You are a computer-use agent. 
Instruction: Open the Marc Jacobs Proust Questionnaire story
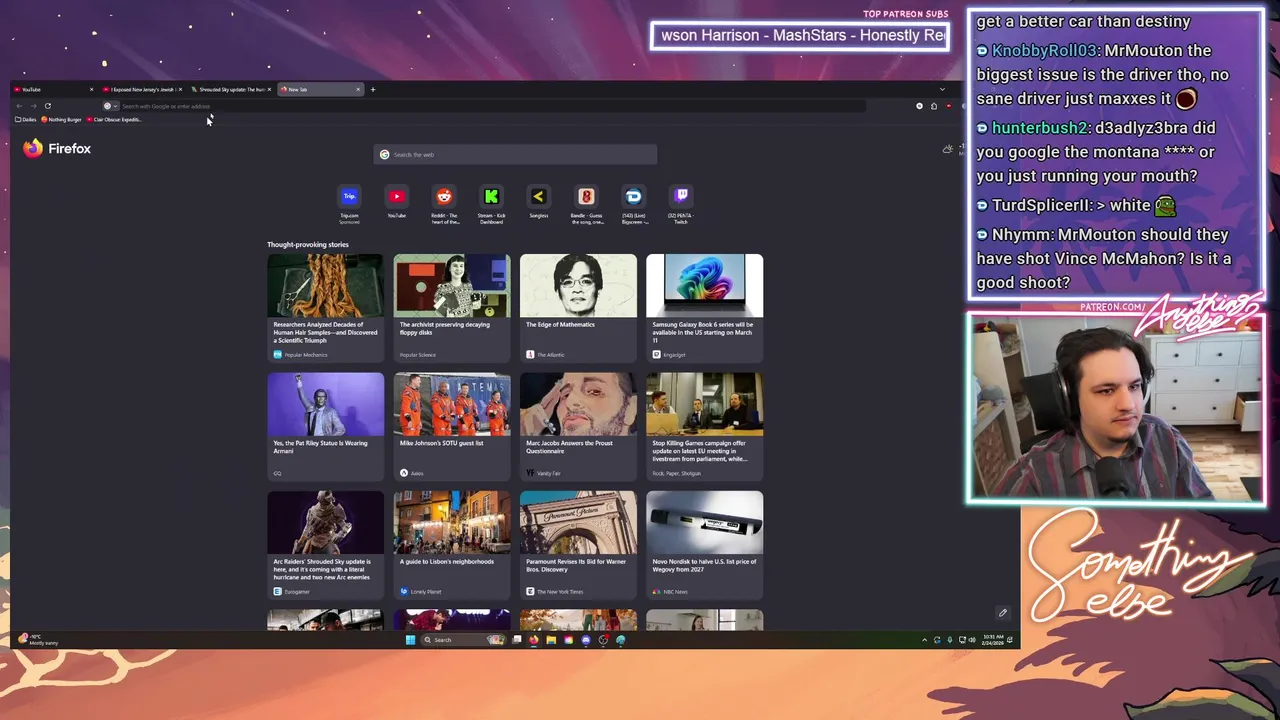pos(578,427)
